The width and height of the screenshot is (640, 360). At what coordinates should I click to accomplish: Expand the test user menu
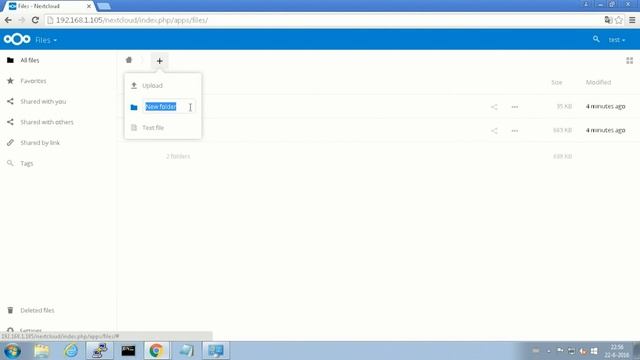617,40
